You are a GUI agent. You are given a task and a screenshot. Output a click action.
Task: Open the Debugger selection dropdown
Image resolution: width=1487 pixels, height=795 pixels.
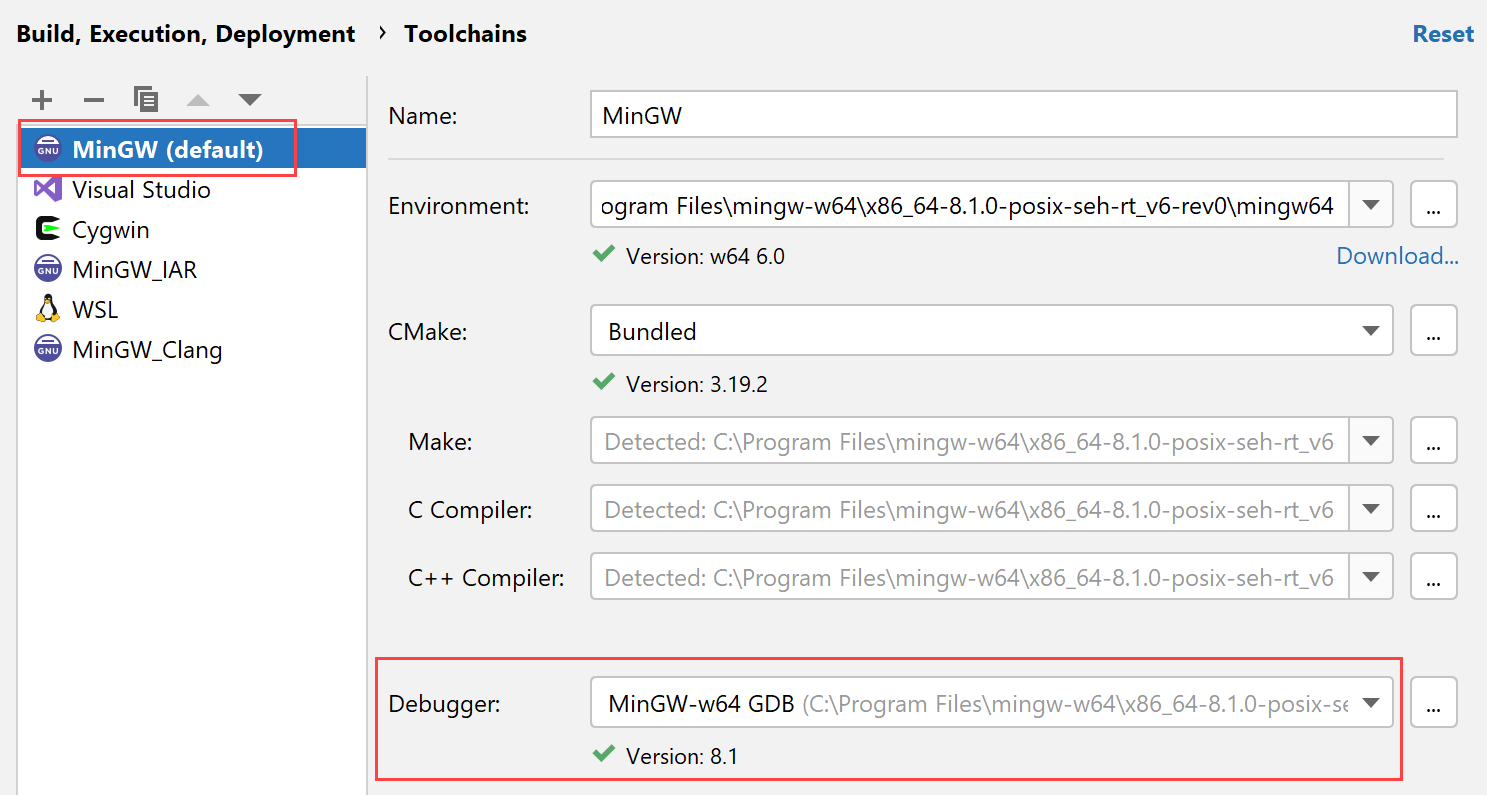[x=1371, y=703]
